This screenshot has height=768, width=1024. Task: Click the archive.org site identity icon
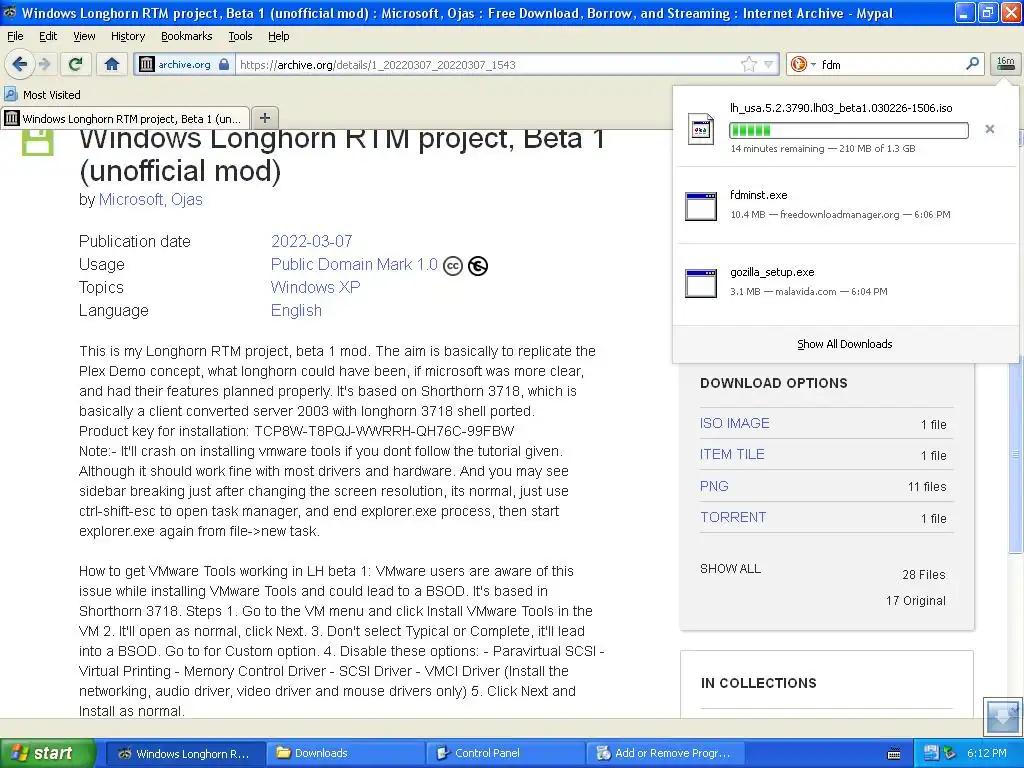147,64
